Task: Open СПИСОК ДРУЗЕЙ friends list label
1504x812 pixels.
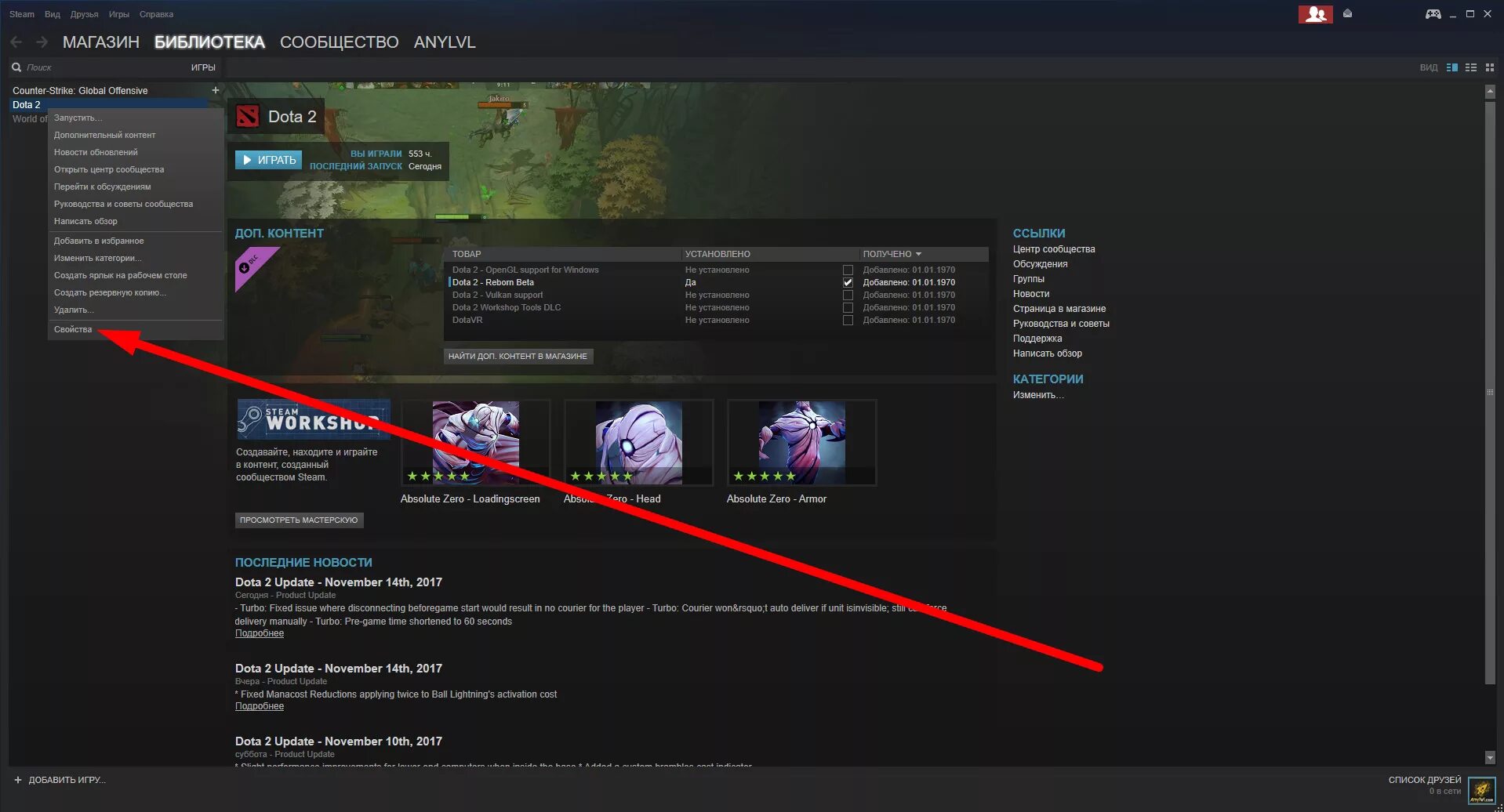Action: (x=1425, y=780)
